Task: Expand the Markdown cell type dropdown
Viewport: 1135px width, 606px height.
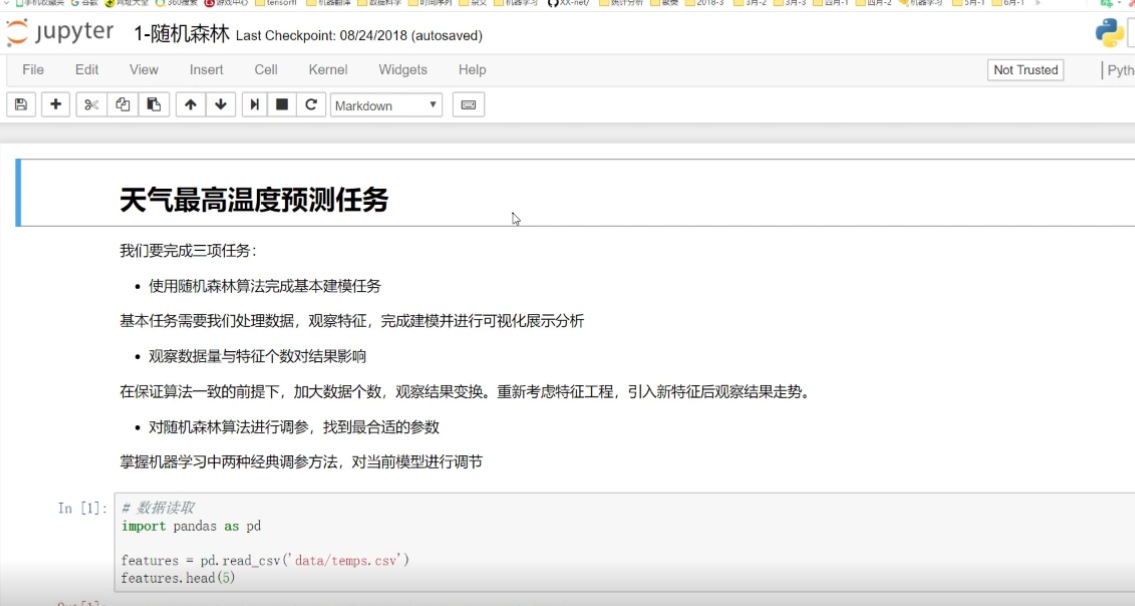Action: click(386, 105)
